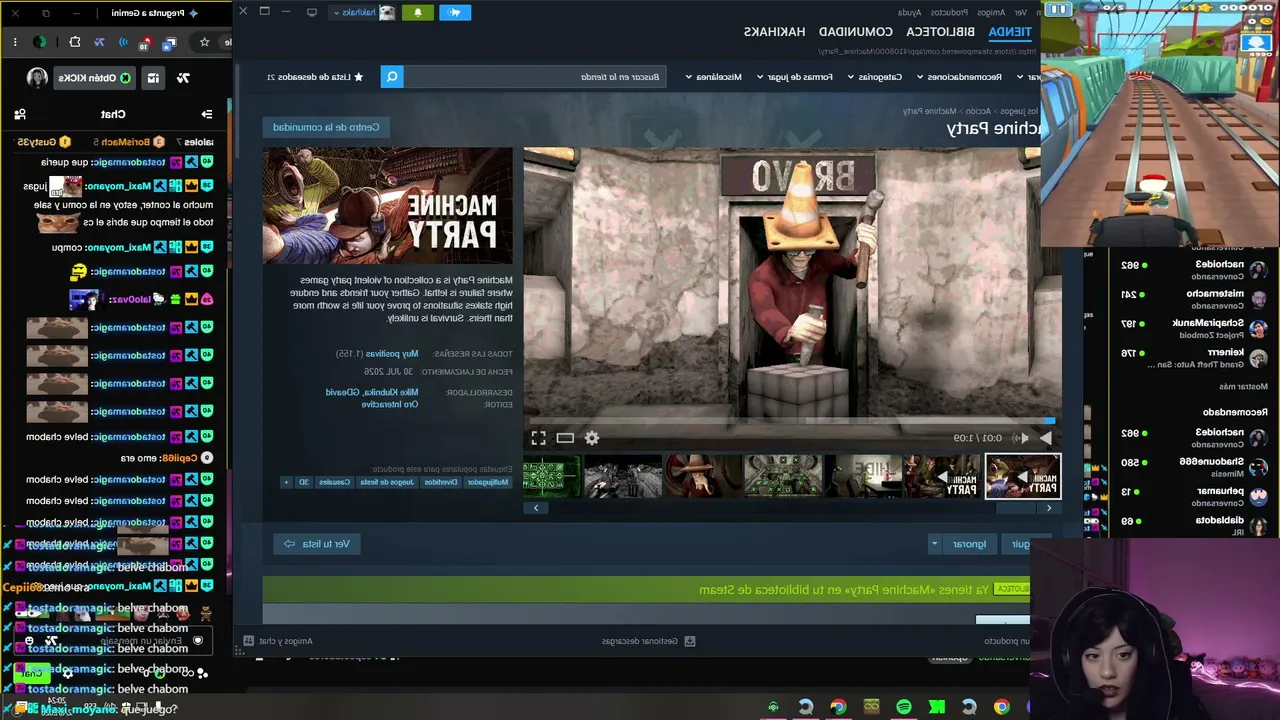This screenshot has width=1280, height=720.
Task: Select the HIDE room screenshot thumbnail
Action: (863, 476)
